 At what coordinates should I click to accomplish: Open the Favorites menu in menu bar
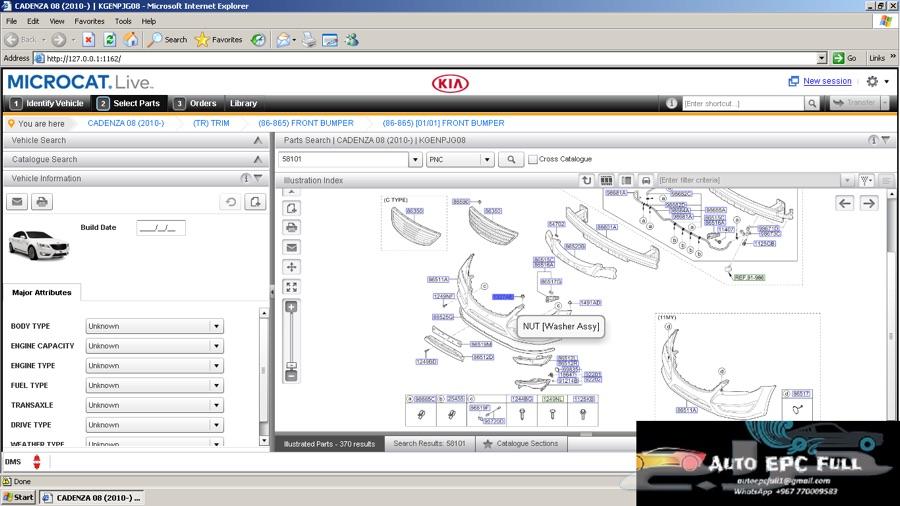point(90,21)
